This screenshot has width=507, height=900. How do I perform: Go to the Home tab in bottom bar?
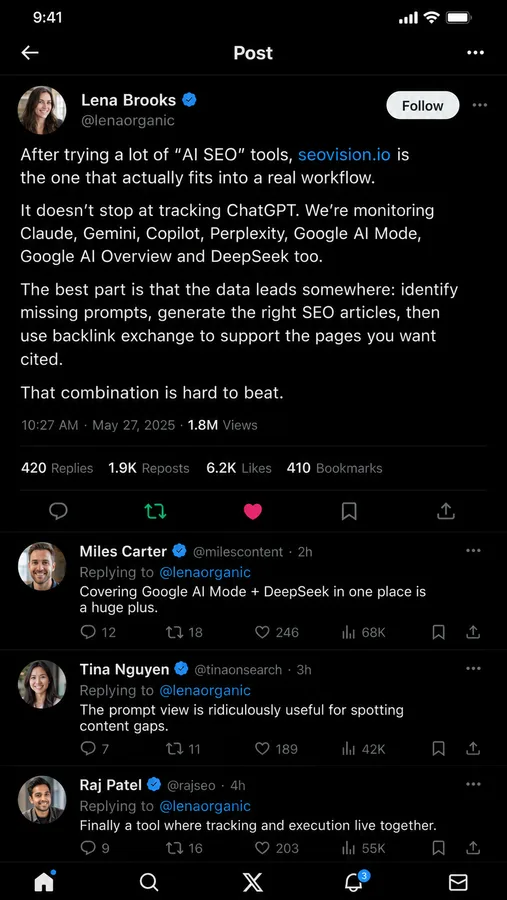(44, 880)
